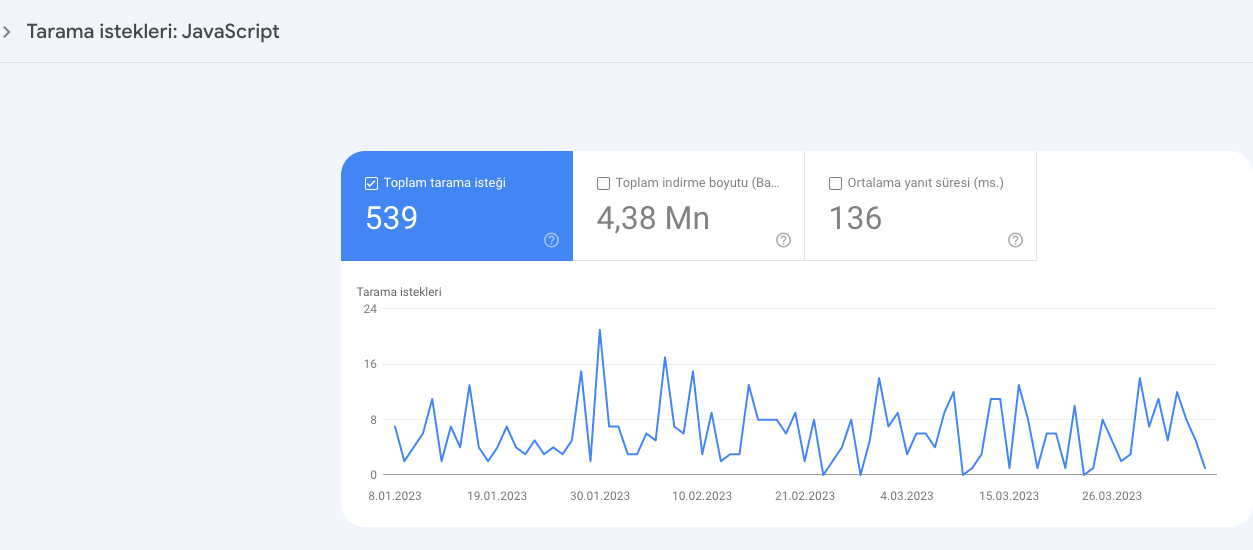Open help tooltip for Toplam indirme boyutu
Image resolution: width=1253 pixels, height=550 pixels.
tap(783, 240)
